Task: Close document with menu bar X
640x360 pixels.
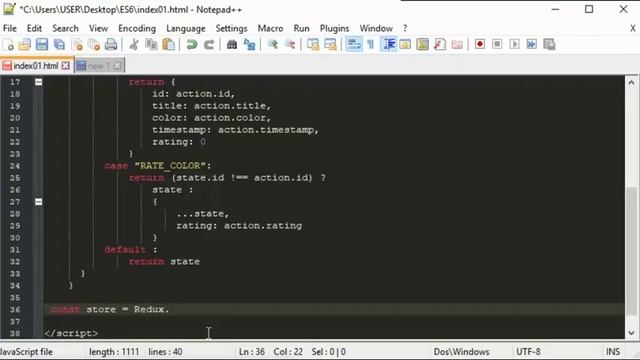Action: click(x=633, y=28)
